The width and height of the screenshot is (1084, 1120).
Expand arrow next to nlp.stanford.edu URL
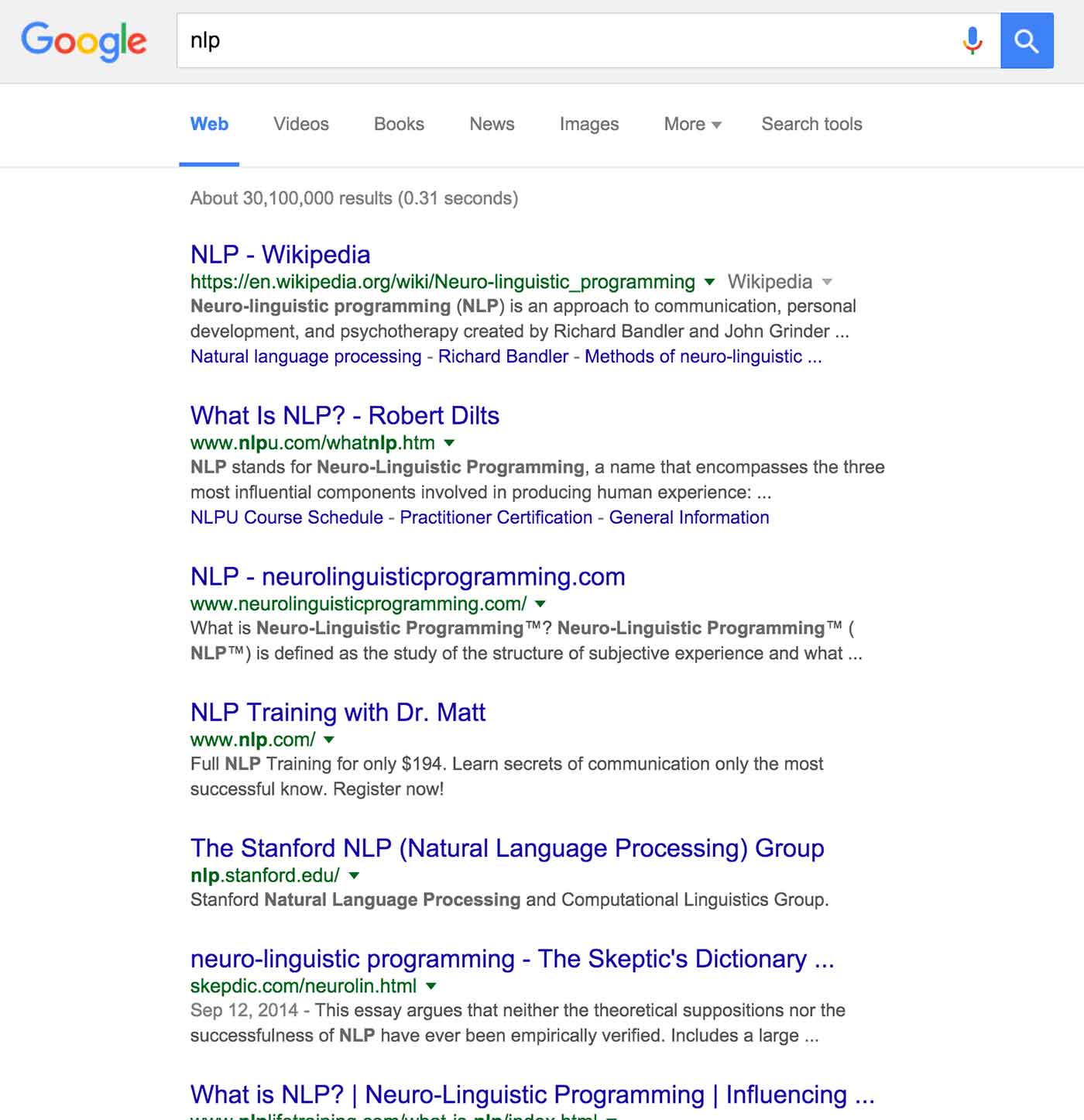coord(354,875)
